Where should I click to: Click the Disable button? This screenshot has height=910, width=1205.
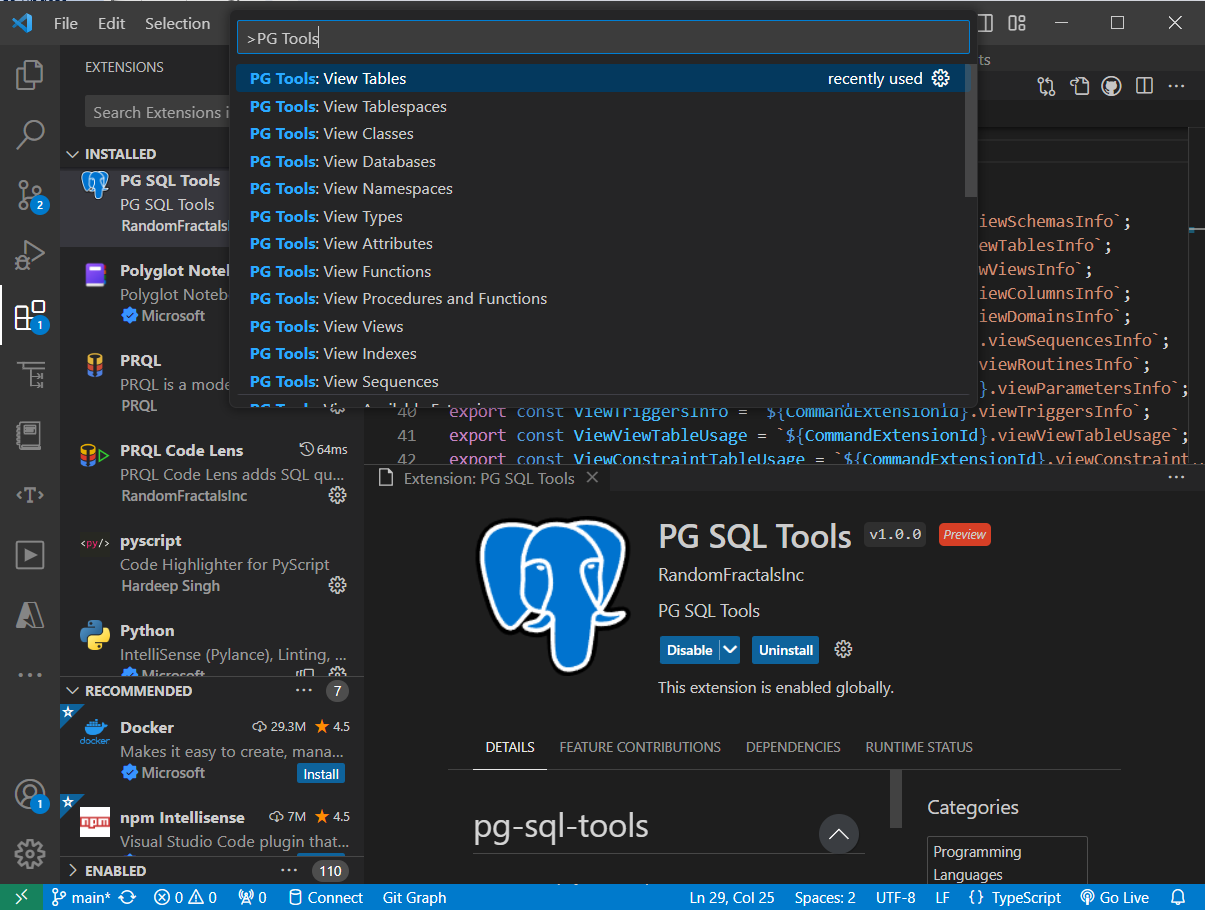(690, 650)
